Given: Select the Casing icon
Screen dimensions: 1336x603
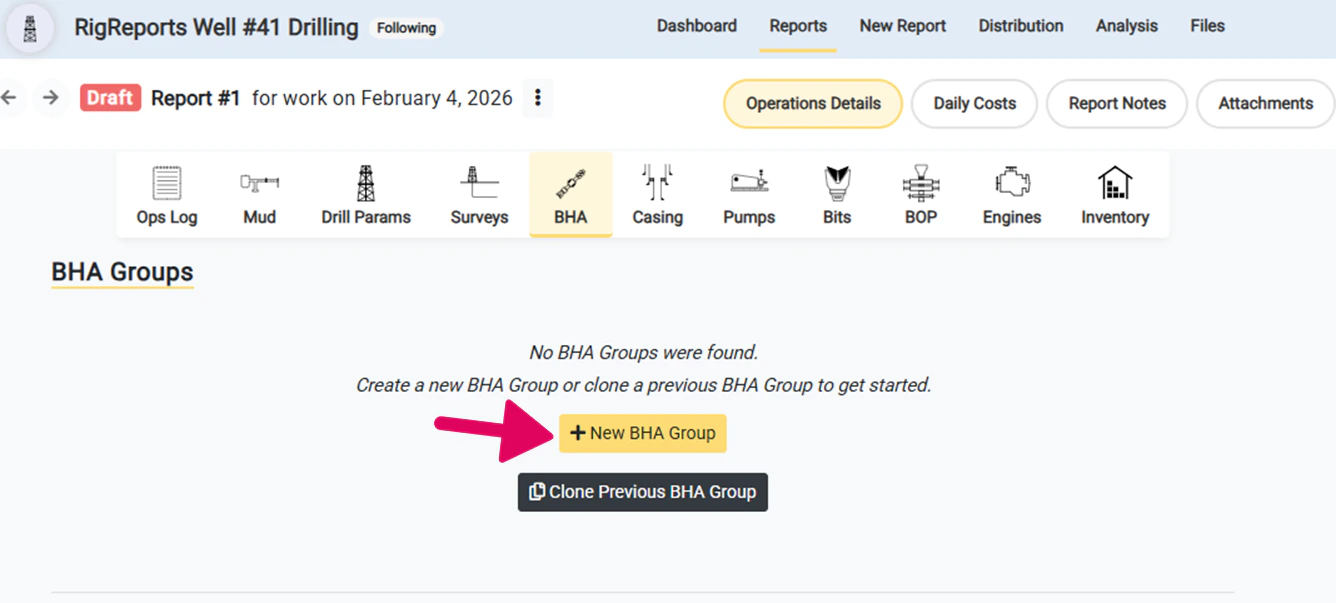Looking at the screenshot, I should [657, 193].
